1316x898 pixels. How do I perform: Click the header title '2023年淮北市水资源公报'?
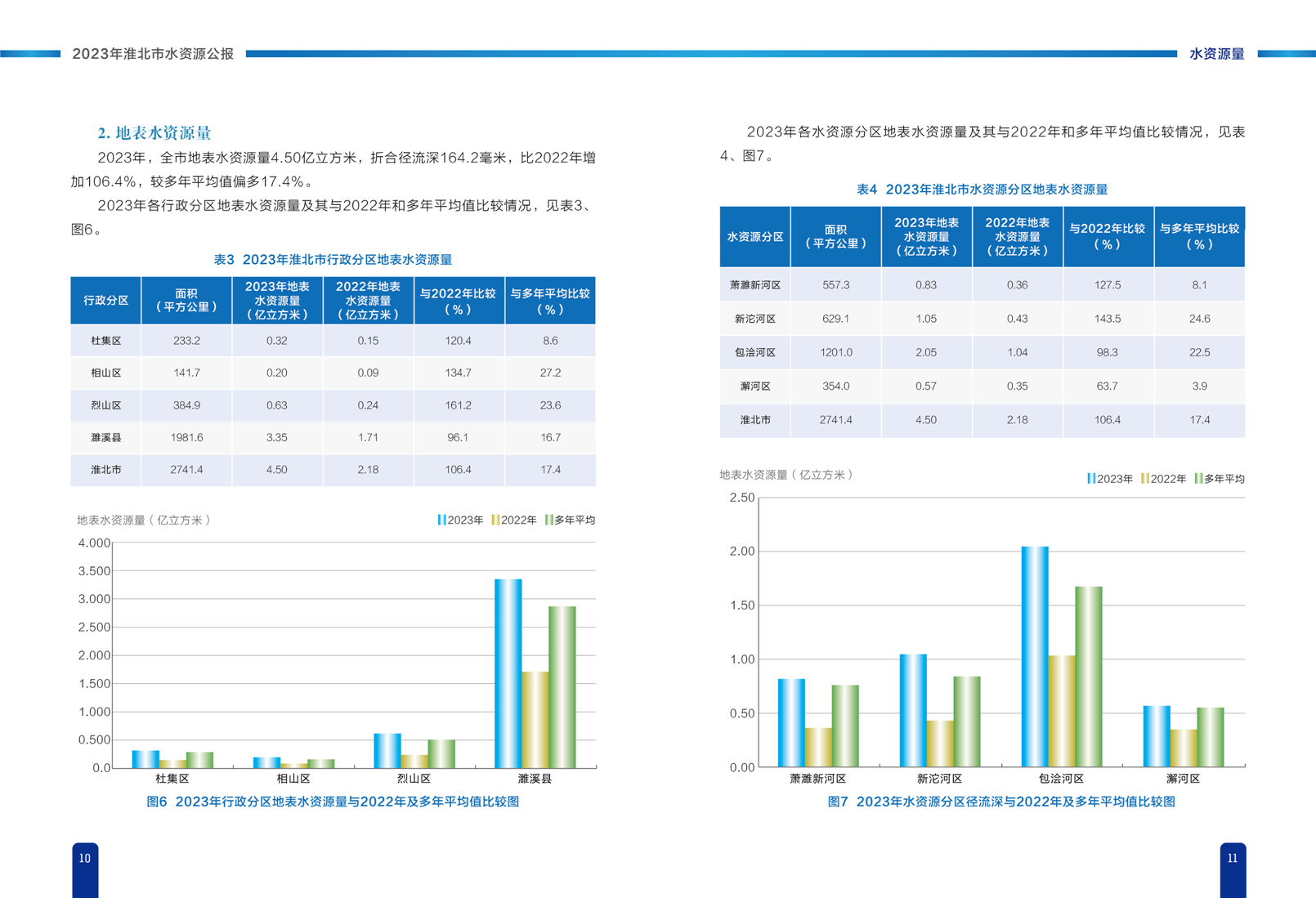tap(153, 54)
